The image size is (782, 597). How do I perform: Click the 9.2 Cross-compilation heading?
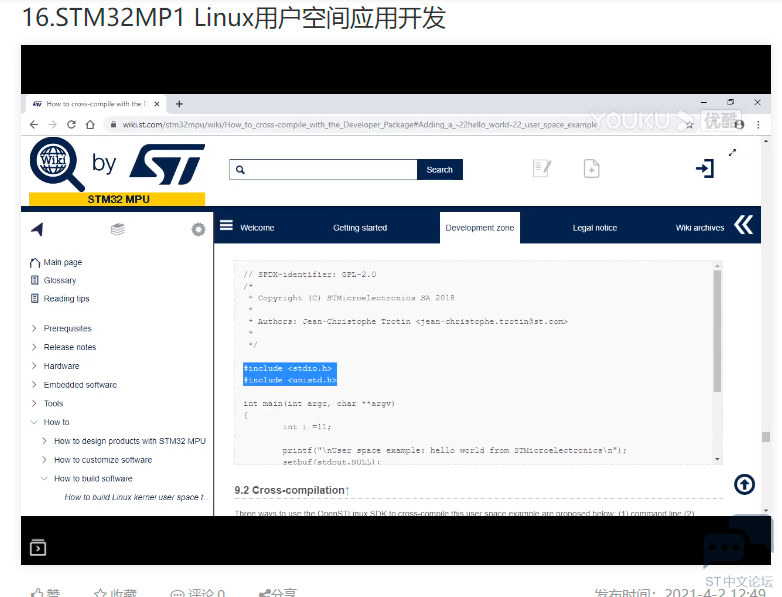coord(289,490)
